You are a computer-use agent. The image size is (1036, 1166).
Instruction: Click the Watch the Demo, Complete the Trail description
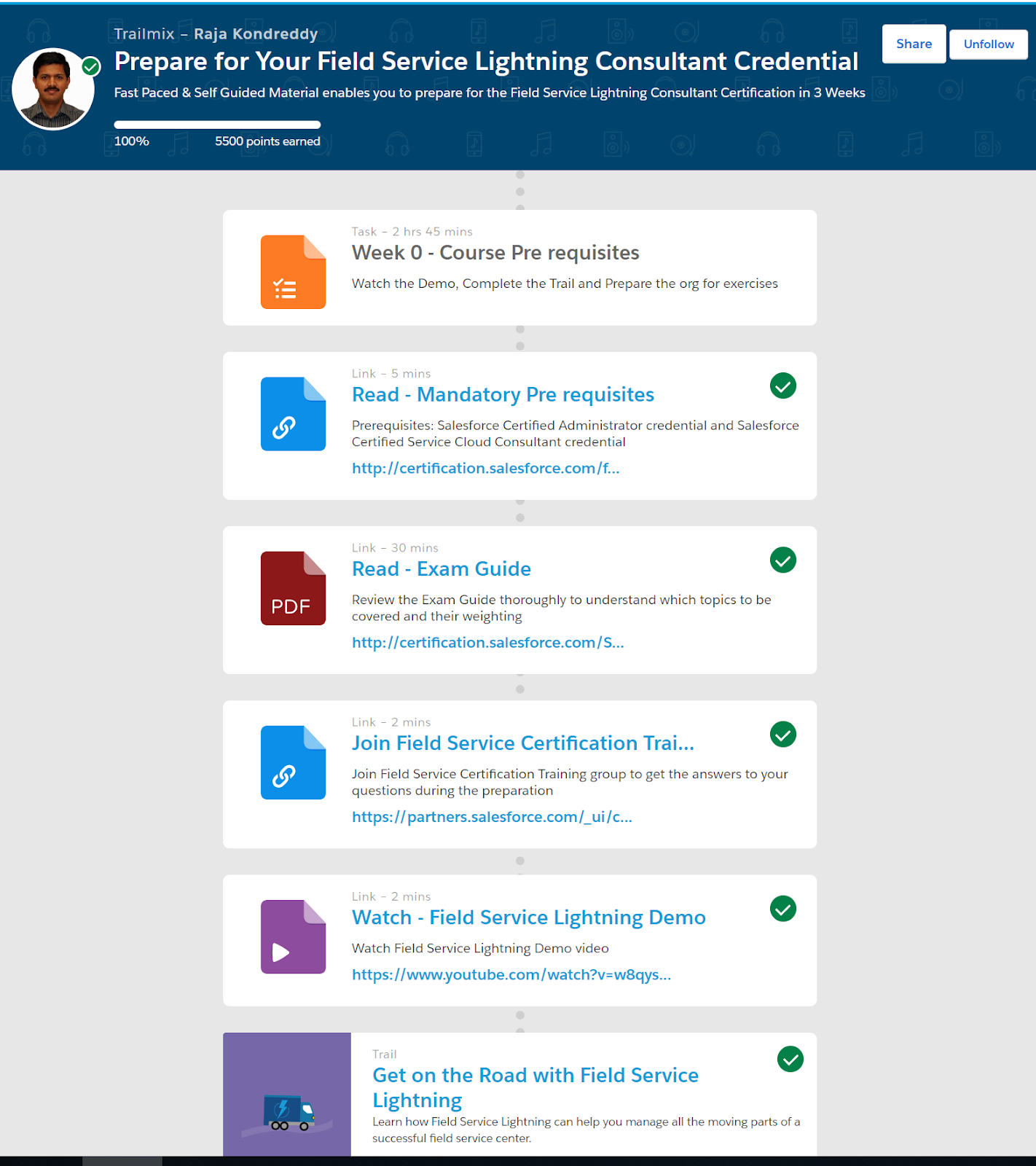(565, 283)
